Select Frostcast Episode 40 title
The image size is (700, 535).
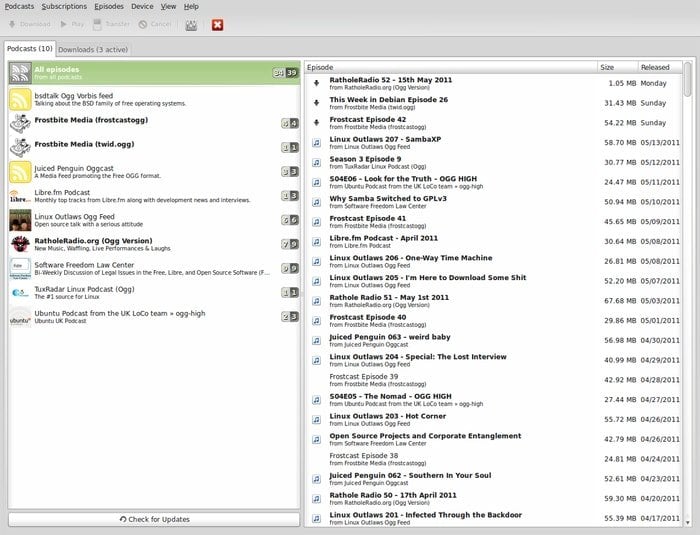pos(368,317)
